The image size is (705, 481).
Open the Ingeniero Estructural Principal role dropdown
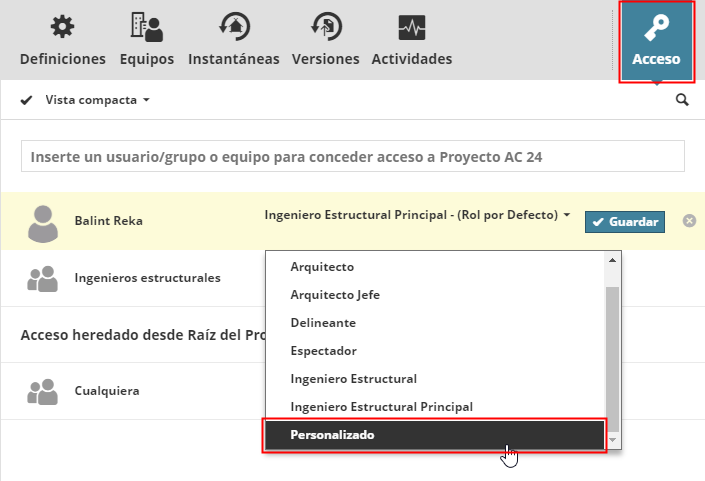click(x=417, y=215)
